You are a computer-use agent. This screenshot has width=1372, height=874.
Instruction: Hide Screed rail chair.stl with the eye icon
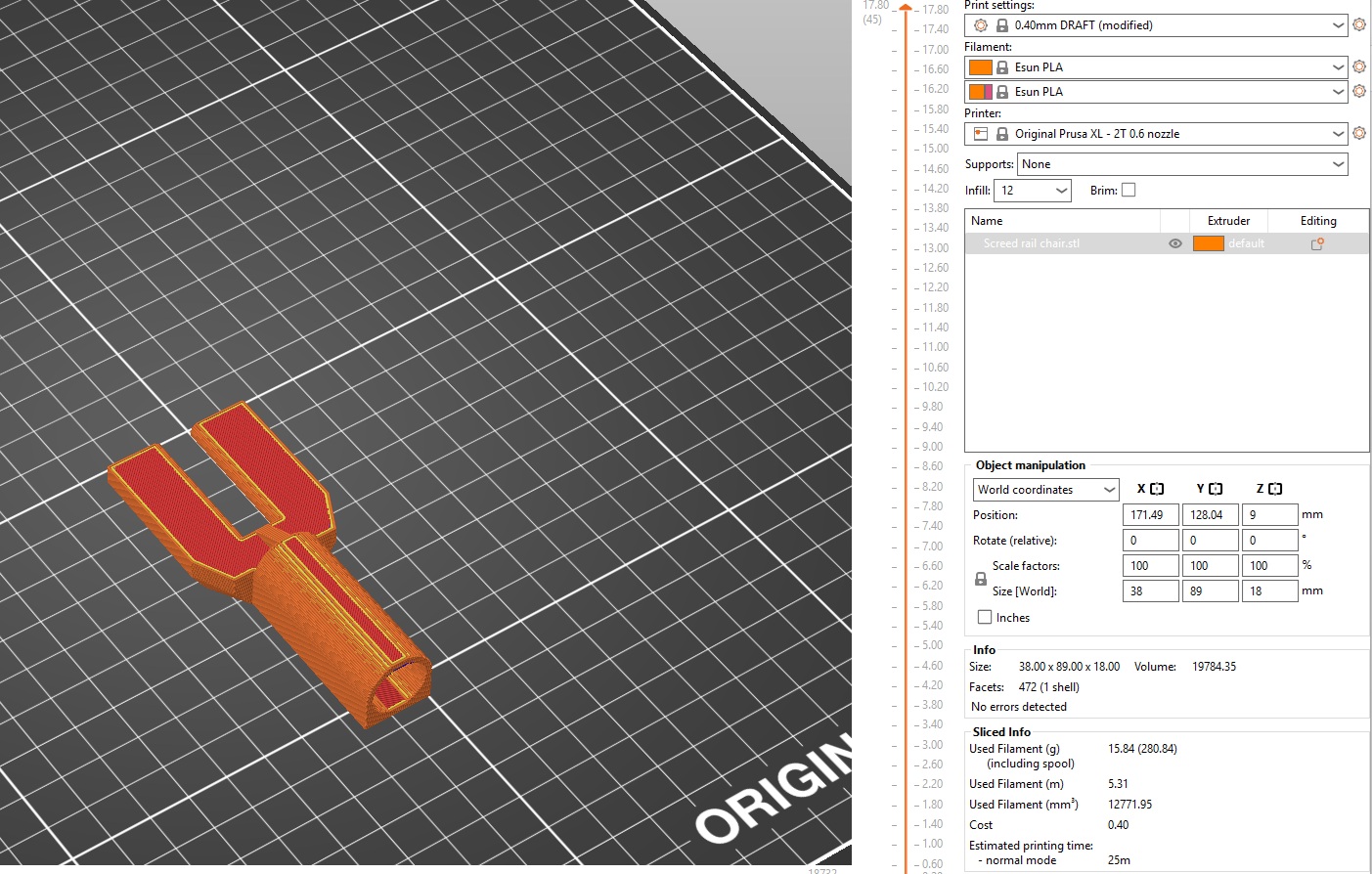tap(1175, 243)
